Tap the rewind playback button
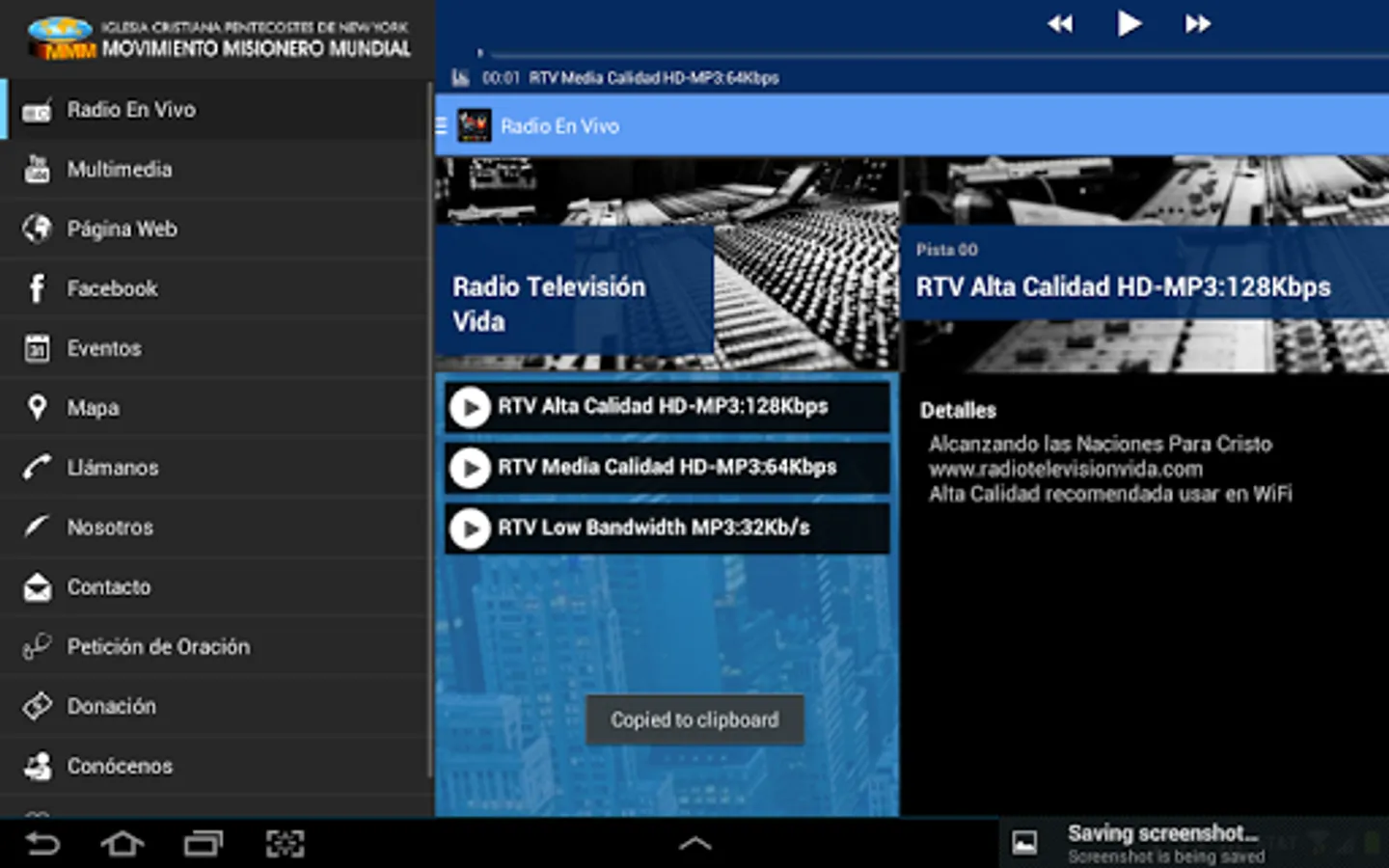Screen dimensions: 1389x868 [x=1060, y=24]
